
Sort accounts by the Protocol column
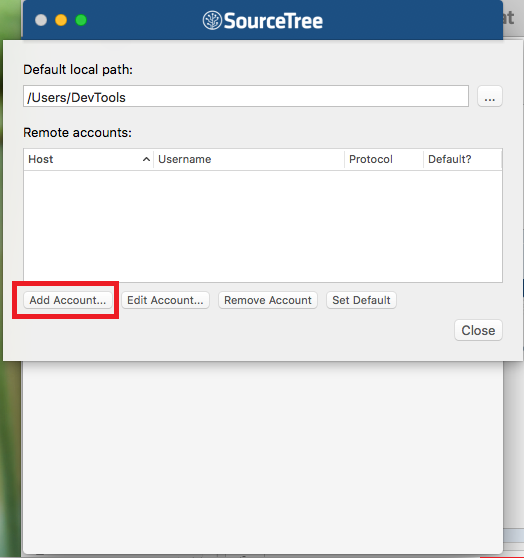[x=384, y=159]
